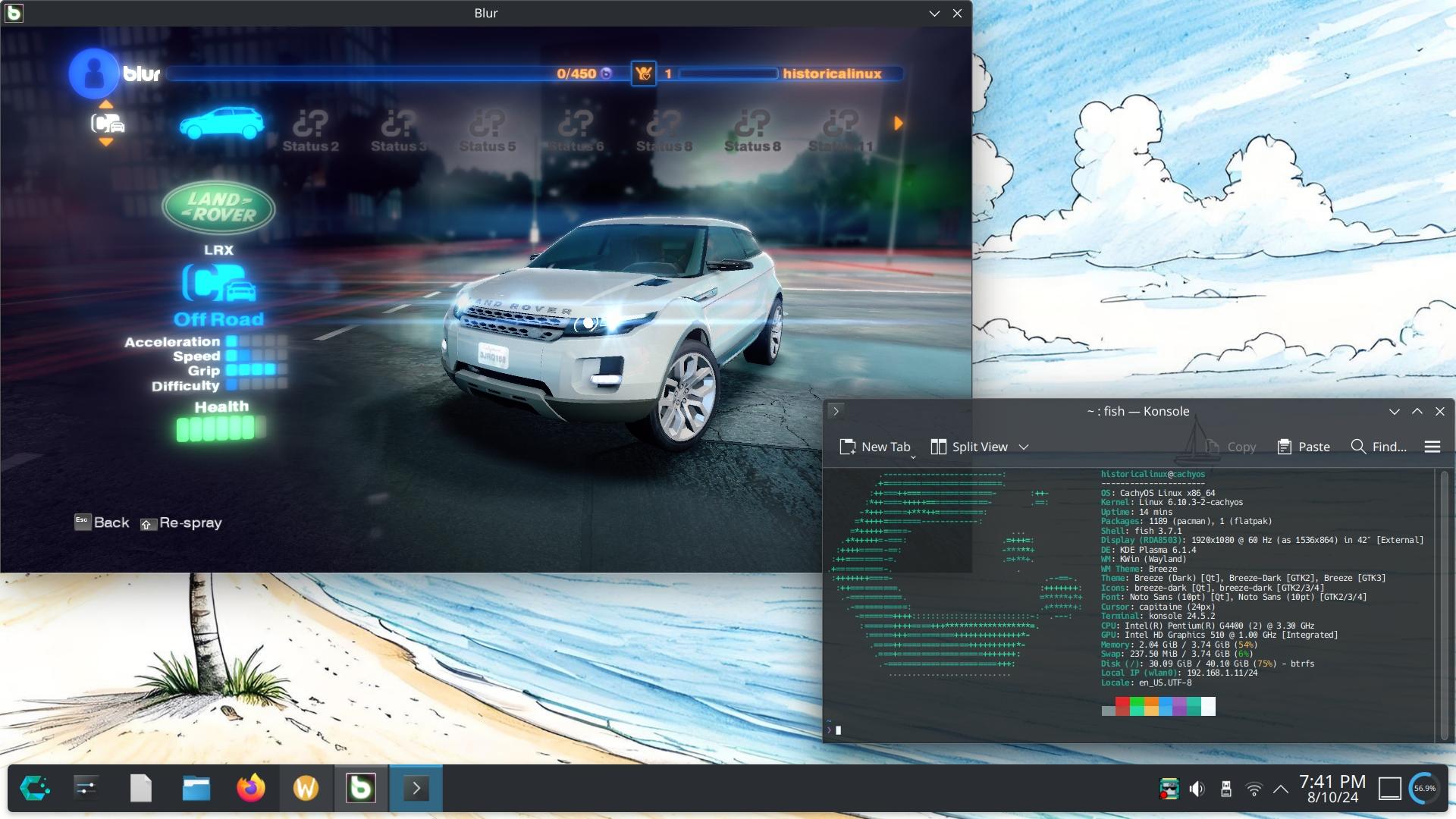Click the Off Road class icon
Viewport: 1456px width, 819px height.
(218, 284)
